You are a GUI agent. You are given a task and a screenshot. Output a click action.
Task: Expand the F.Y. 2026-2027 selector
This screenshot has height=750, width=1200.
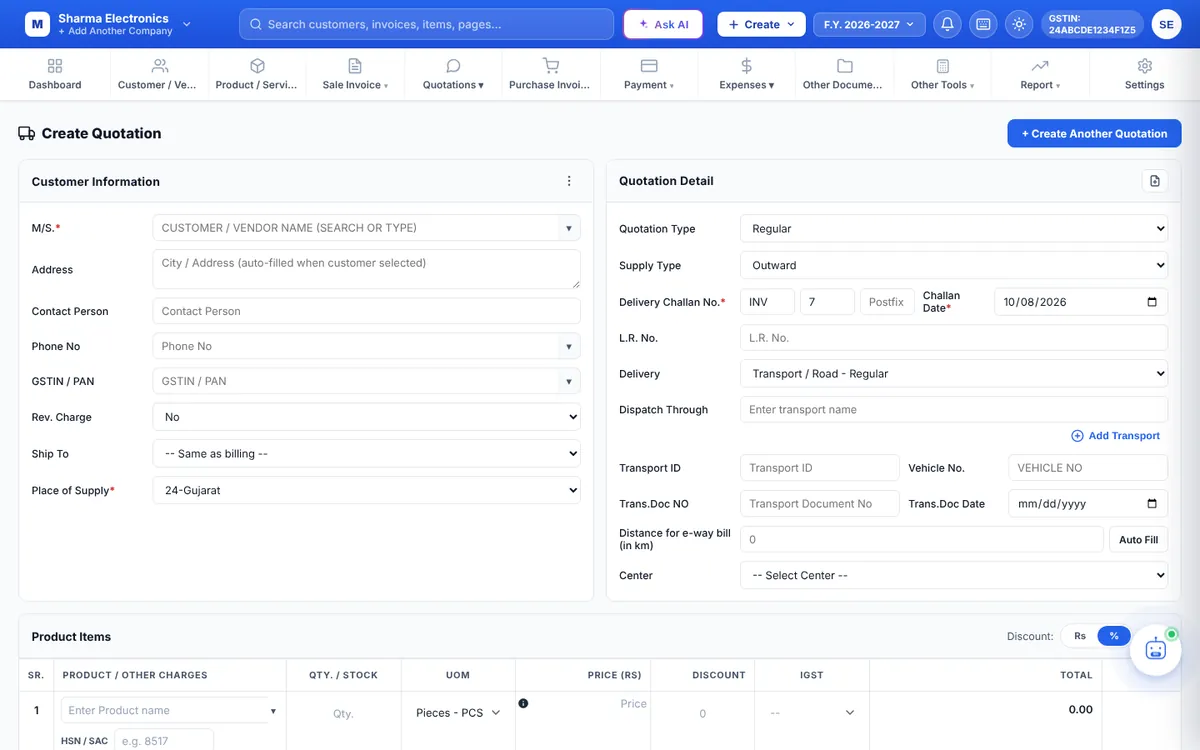pos(869,24)
